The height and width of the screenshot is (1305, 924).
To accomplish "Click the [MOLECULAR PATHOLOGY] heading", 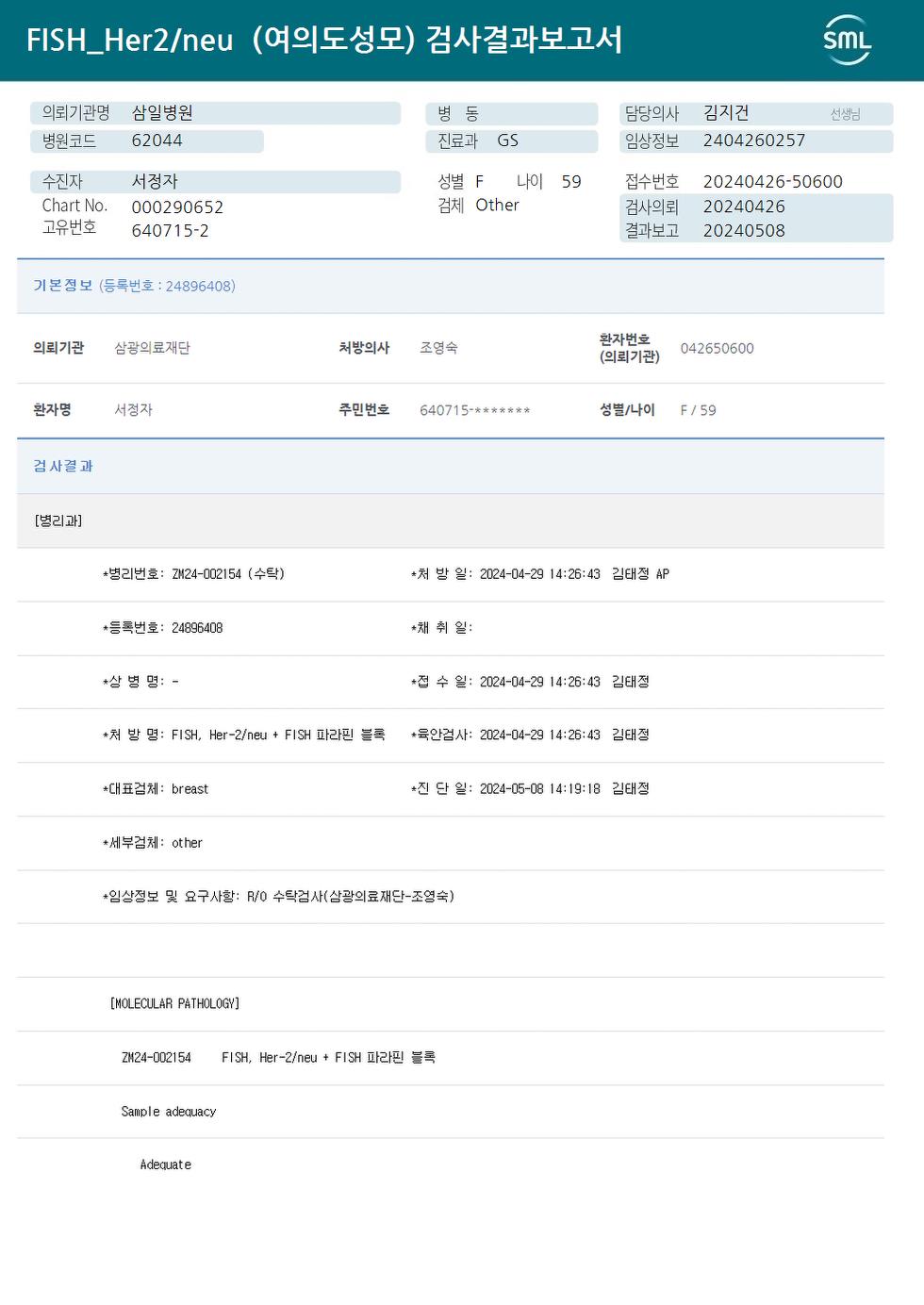I will [175, 1003].
